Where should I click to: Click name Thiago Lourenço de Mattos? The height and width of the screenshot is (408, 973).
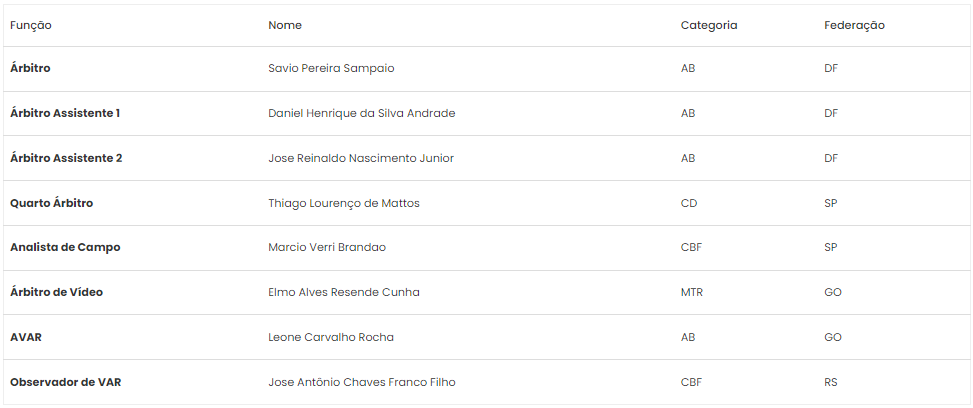344,203
